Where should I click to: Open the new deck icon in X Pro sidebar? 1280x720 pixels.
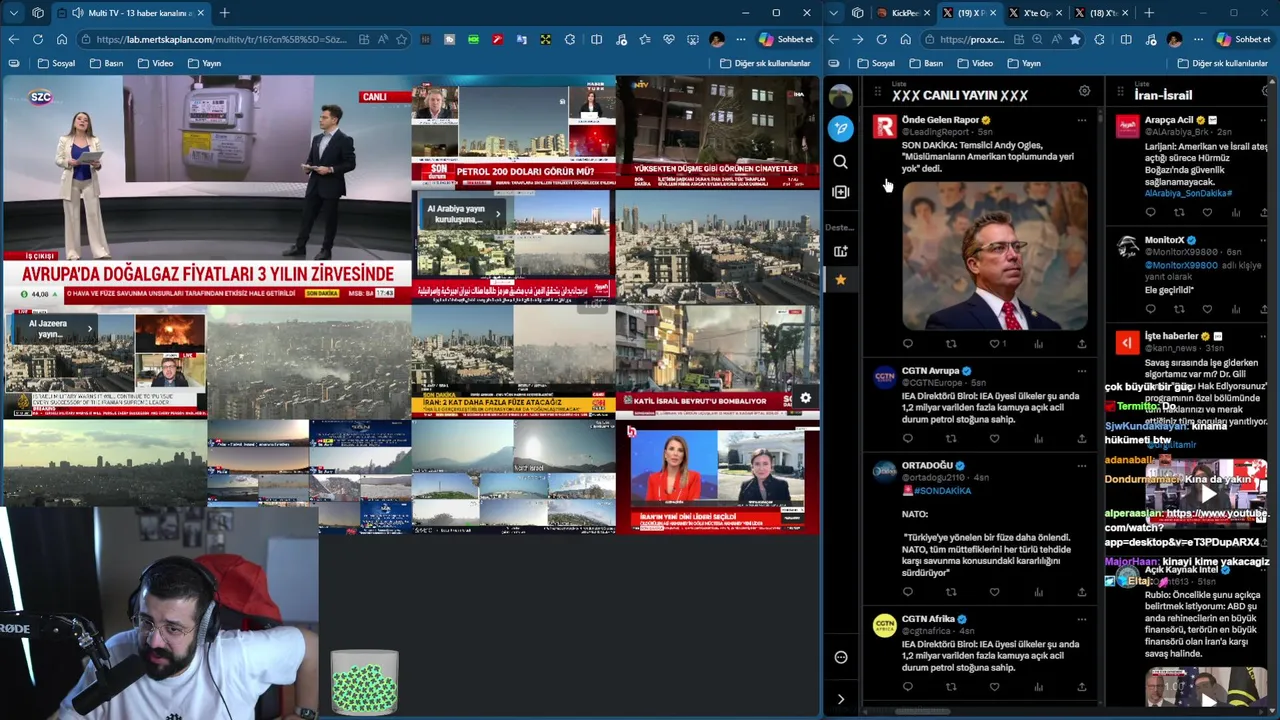[841, 251]
